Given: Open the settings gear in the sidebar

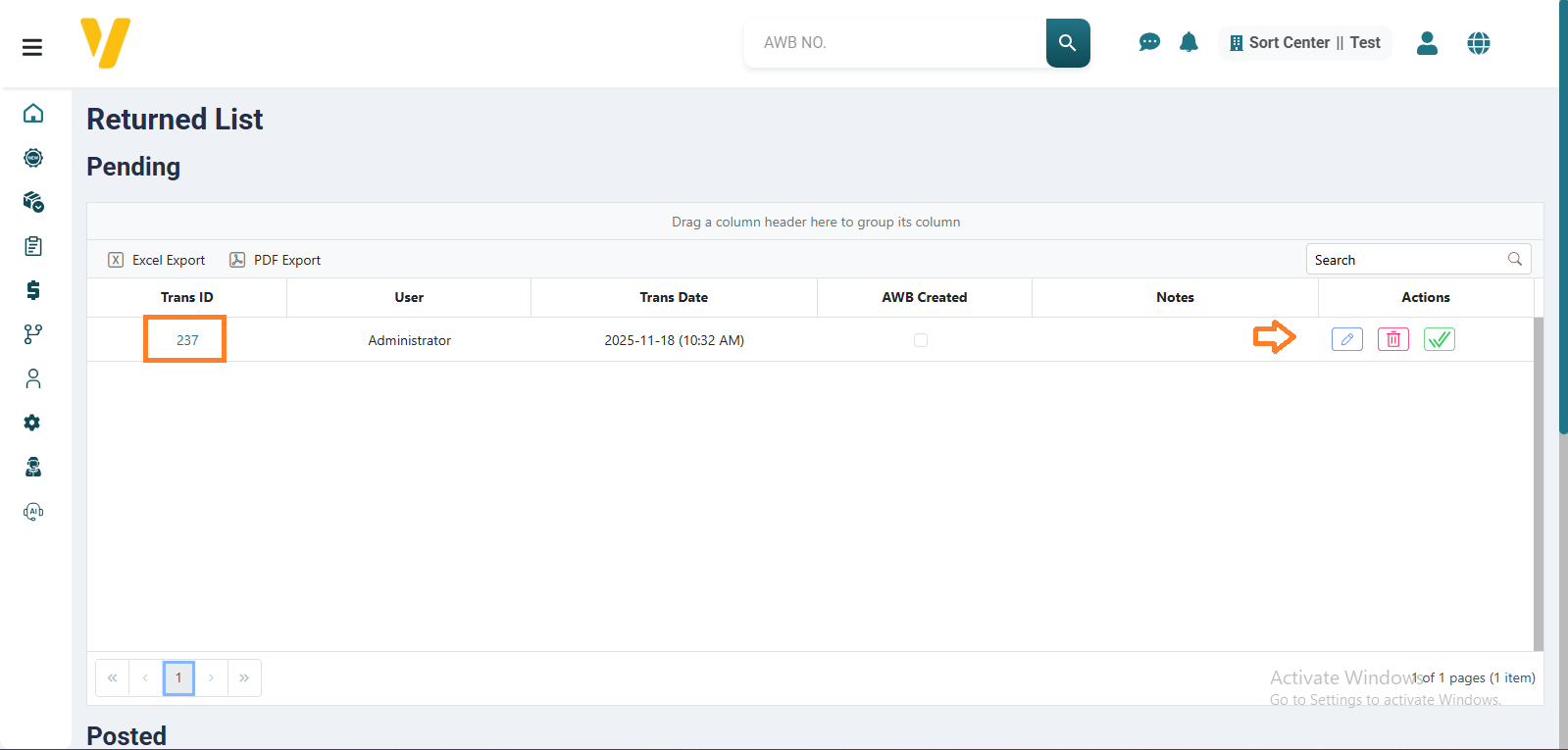Looking at the screenshot, I should (32, 423).
